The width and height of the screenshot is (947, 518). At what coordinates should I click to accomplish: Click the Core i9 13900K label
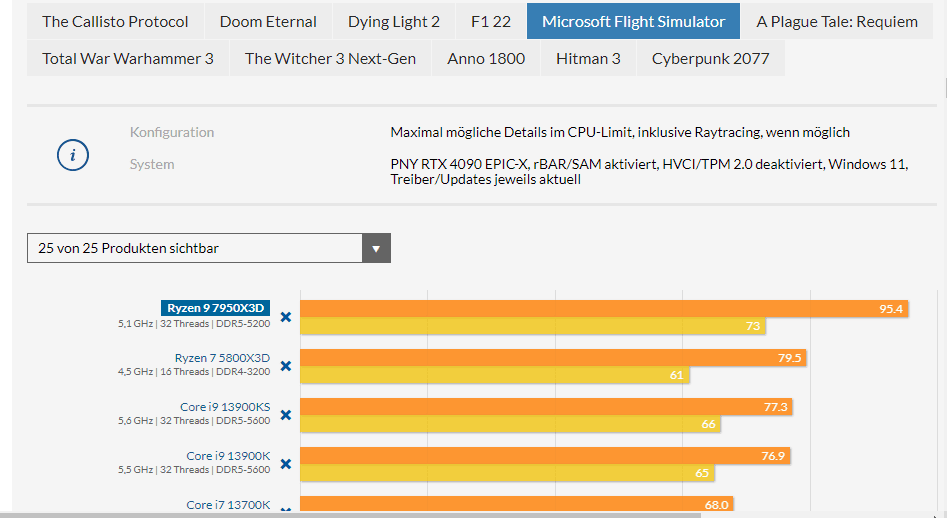point(228,456)
